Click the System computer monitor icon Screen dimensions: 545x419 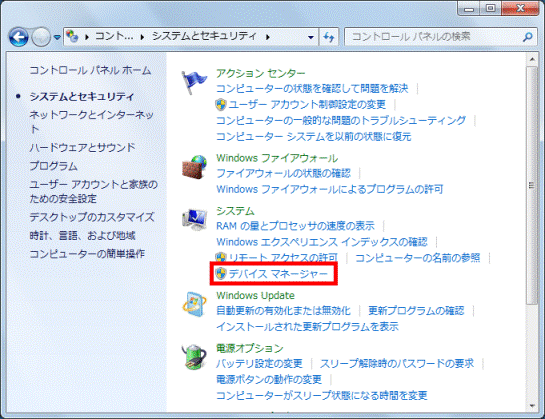pos(194,219)
